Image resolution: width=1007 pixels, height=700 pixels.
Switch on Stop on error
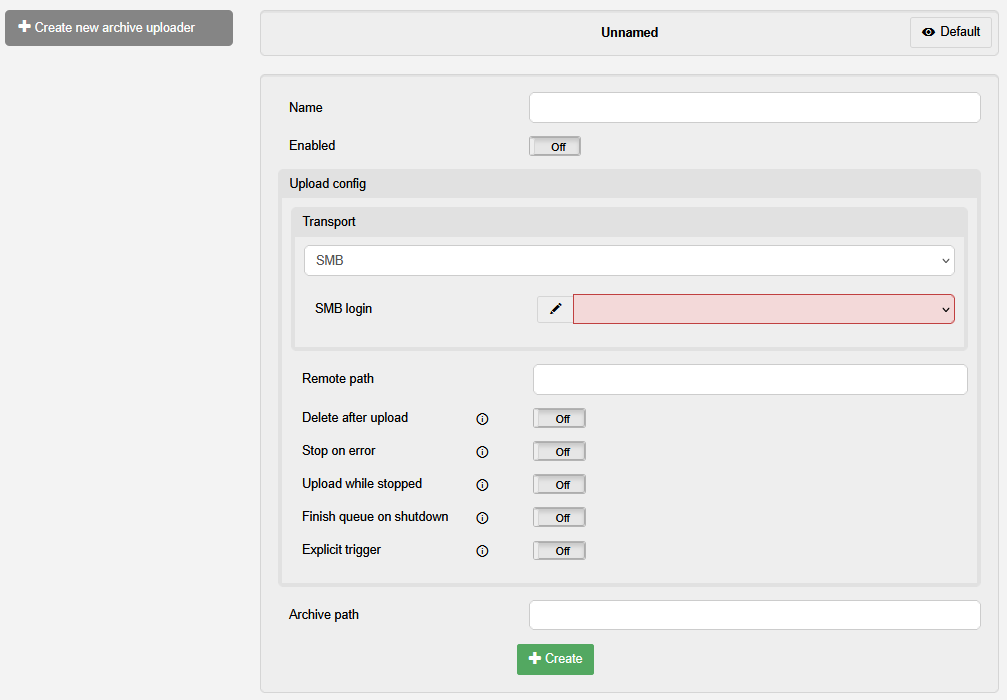pos(559,452)
